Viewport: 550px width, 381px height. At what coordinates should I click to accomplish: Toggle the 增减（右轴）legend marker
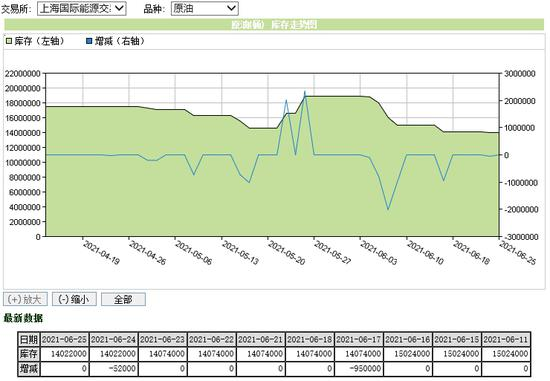pos(89,41)
